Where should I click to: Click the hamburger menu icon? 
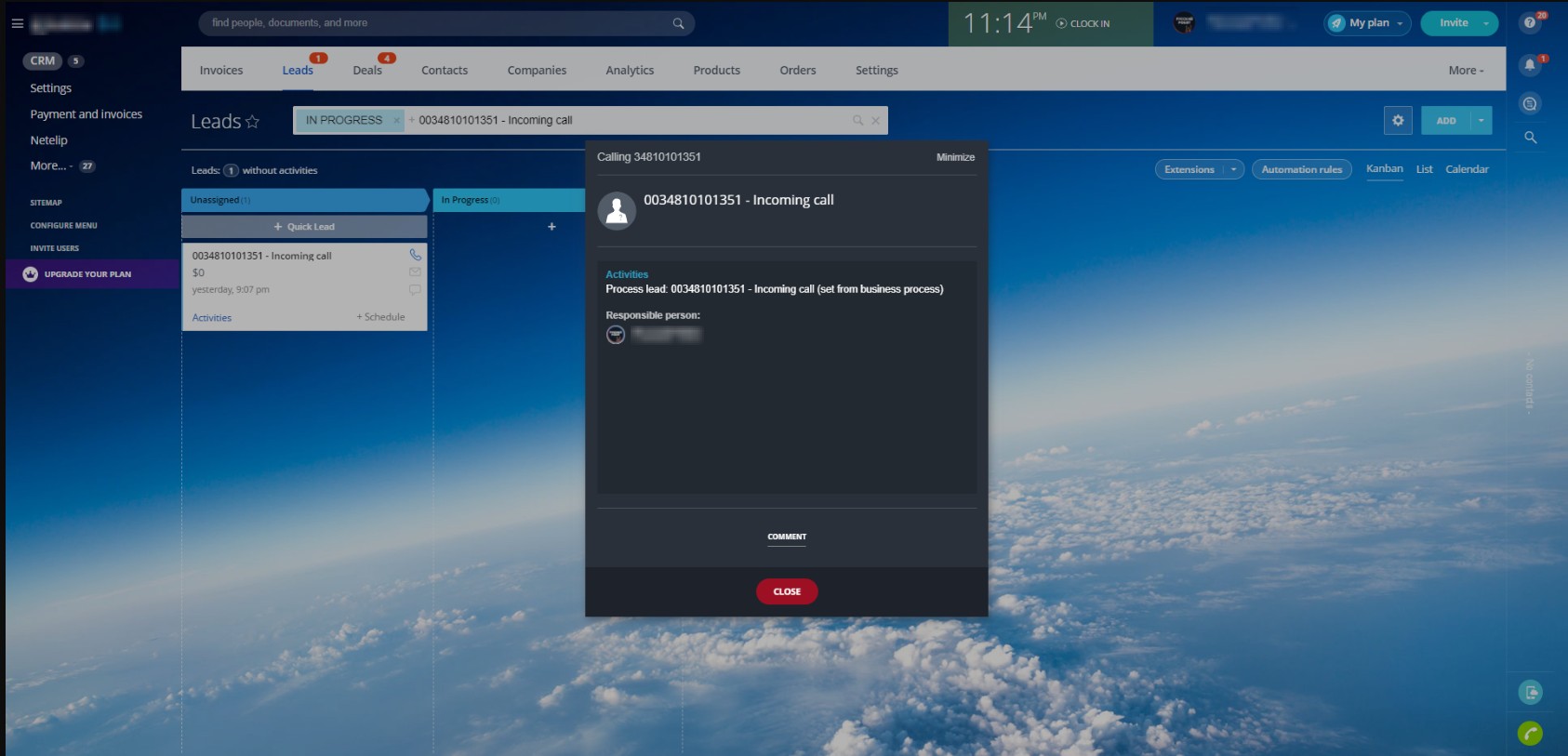(x=17, y=23)
